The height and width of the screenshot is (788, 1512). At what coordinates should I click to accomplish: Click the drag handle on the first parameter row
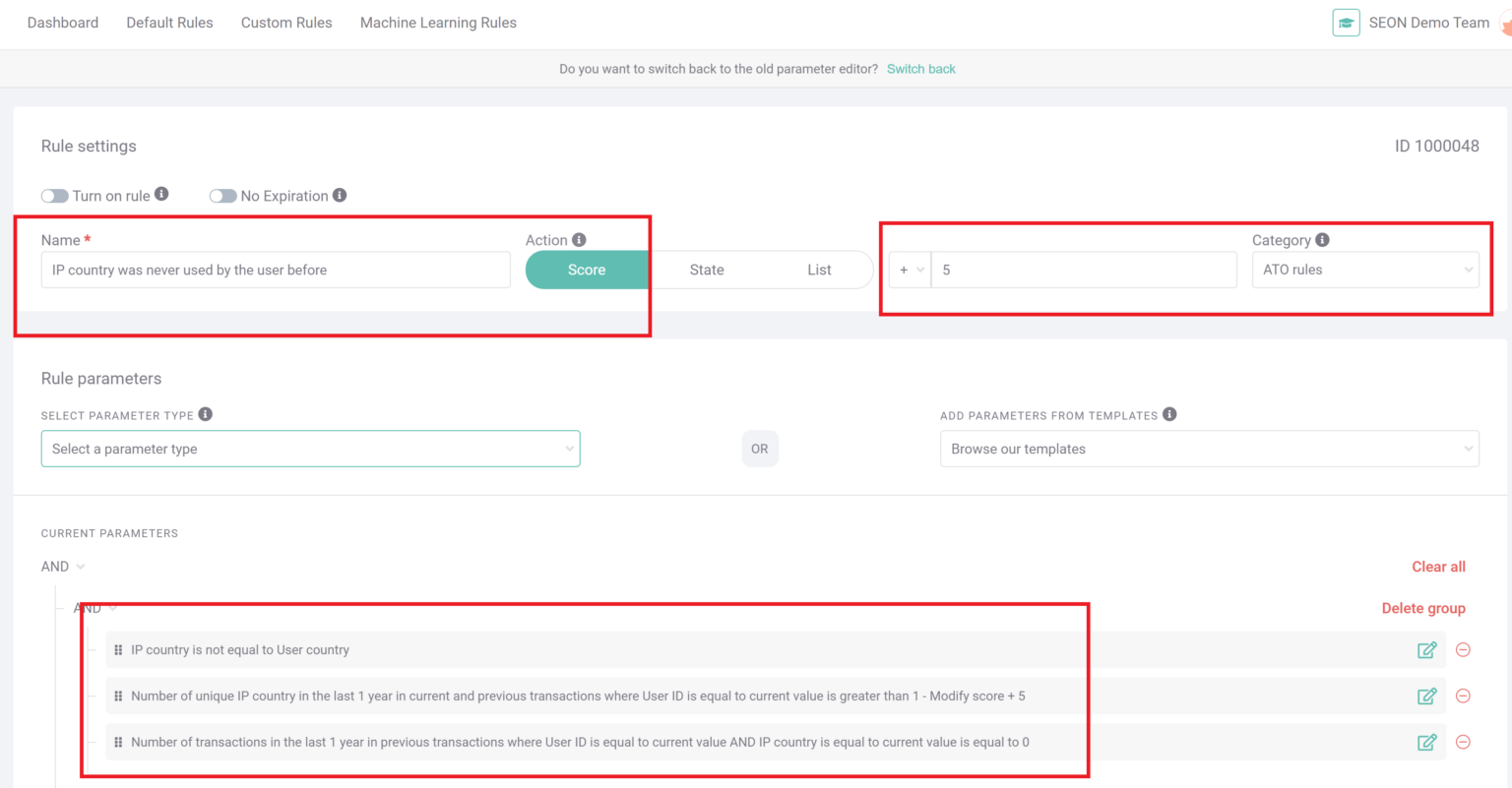(x=117, y=649)
